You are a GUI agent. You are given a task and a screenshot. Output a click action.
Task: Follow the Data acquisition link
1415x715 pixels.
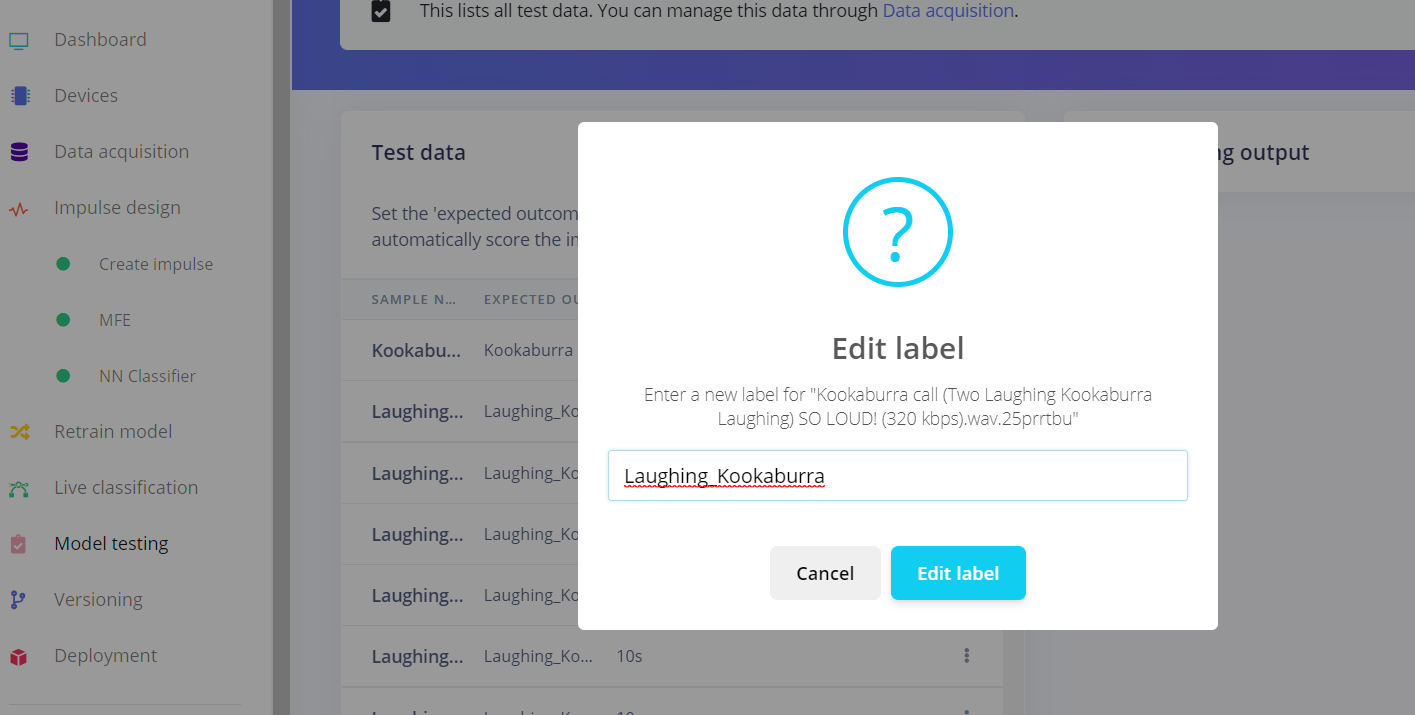coord(948,12)
